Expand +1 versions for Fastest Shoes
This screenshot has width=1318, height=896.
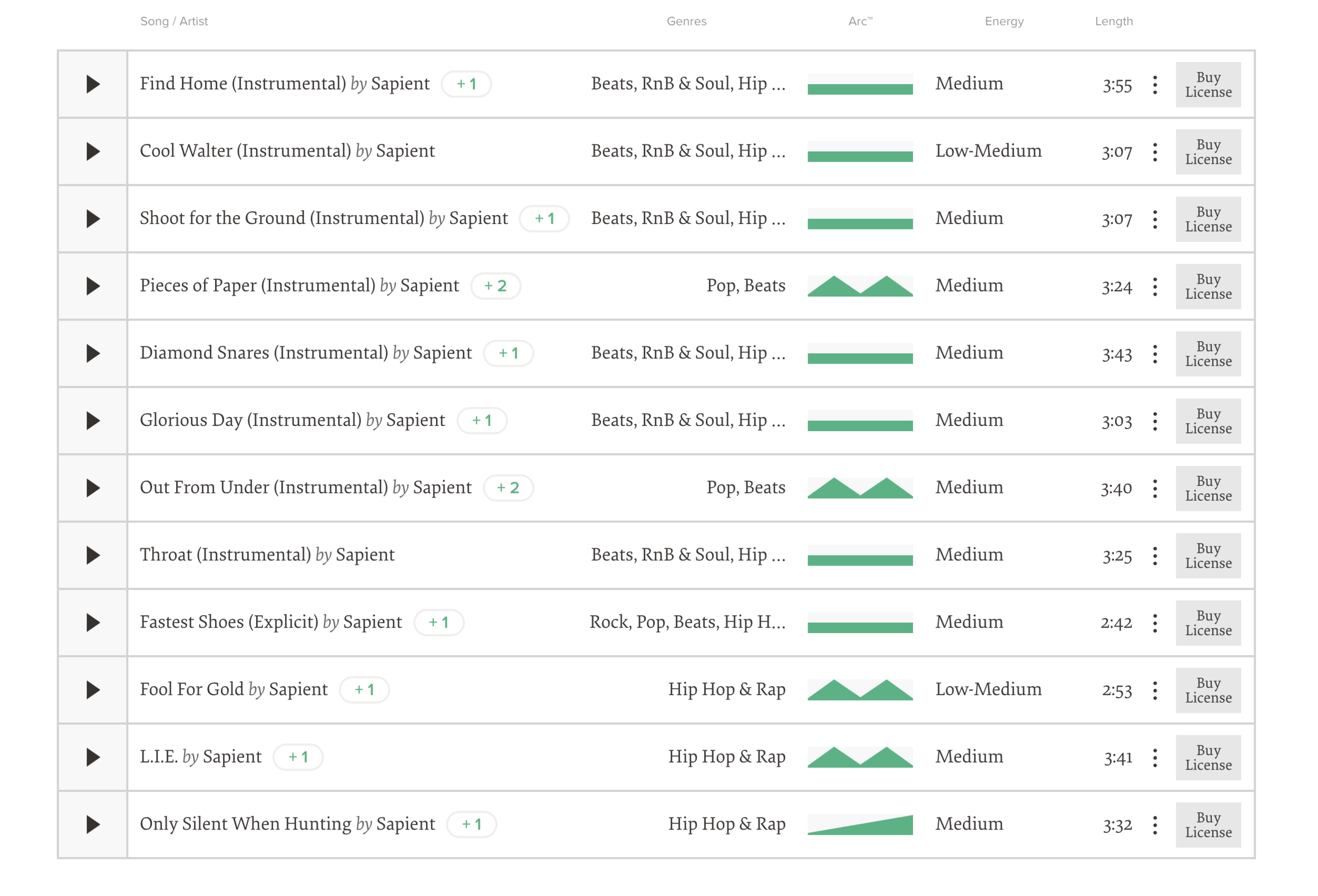click(439, 622)
